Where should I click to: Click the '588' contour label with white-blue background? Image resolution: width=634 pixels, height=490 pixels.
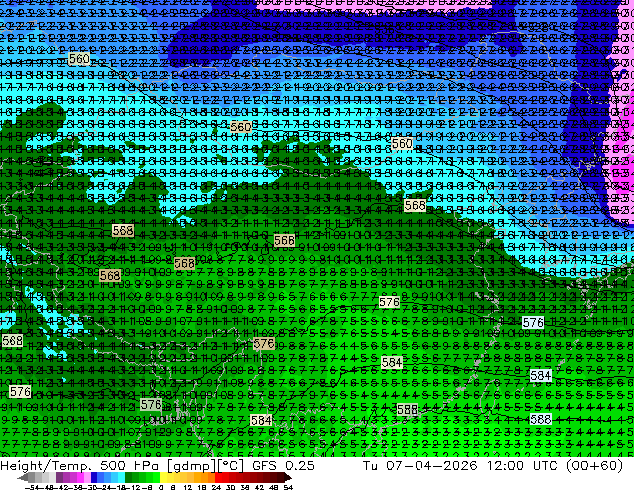point(541,419)
